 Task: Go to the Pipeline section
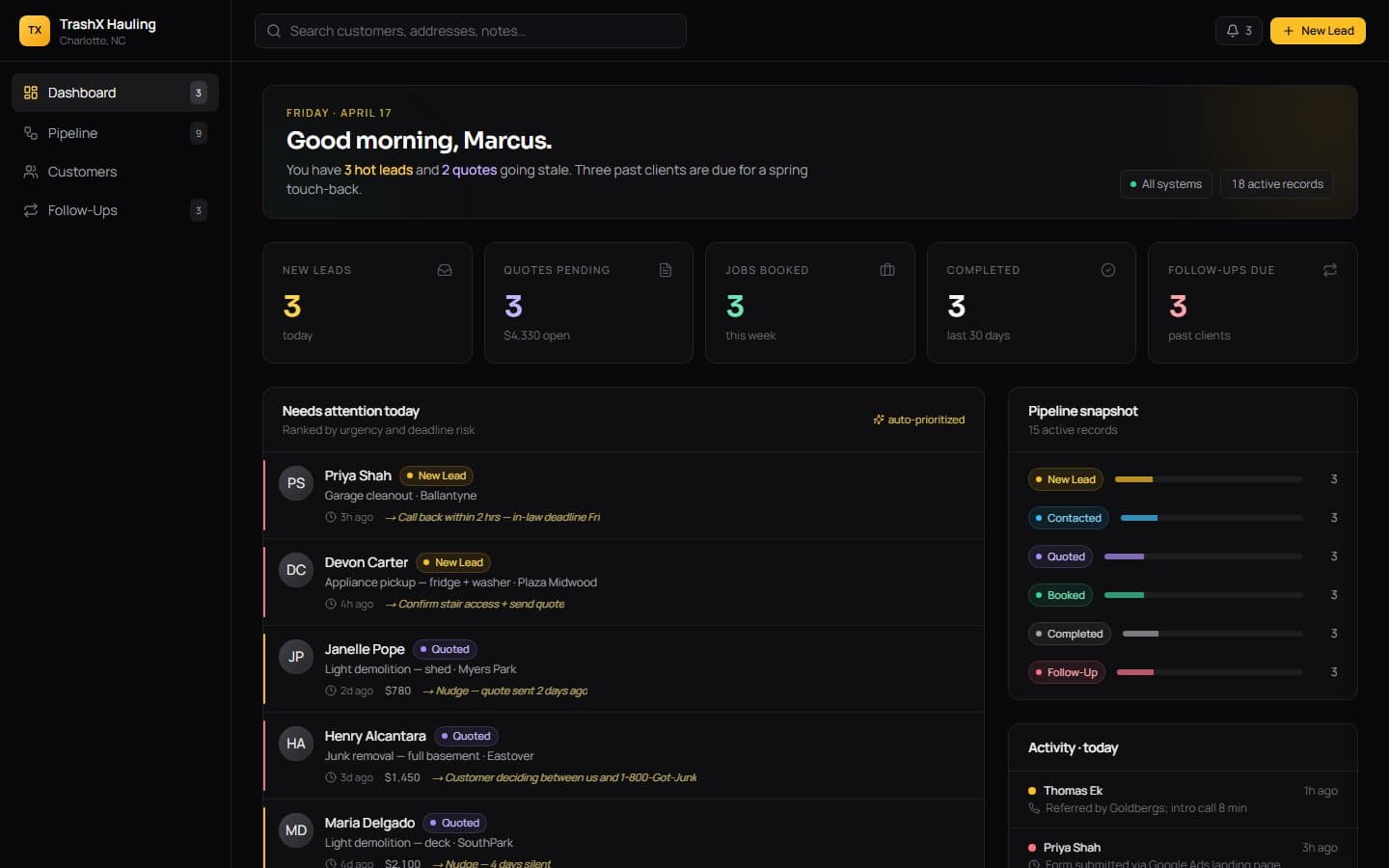(115, 133)
